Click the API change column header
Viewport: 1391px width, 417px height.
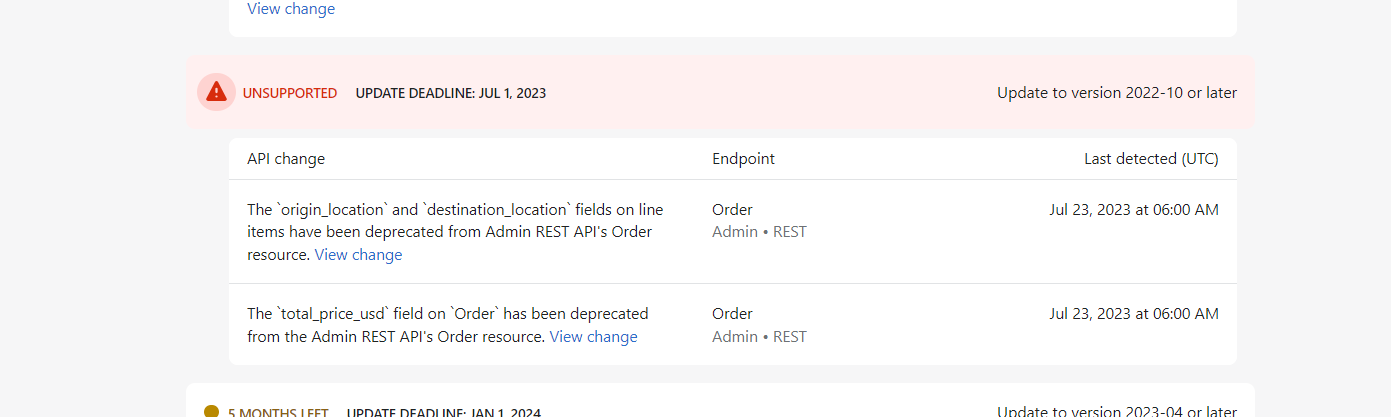click(x=286, y=159)
